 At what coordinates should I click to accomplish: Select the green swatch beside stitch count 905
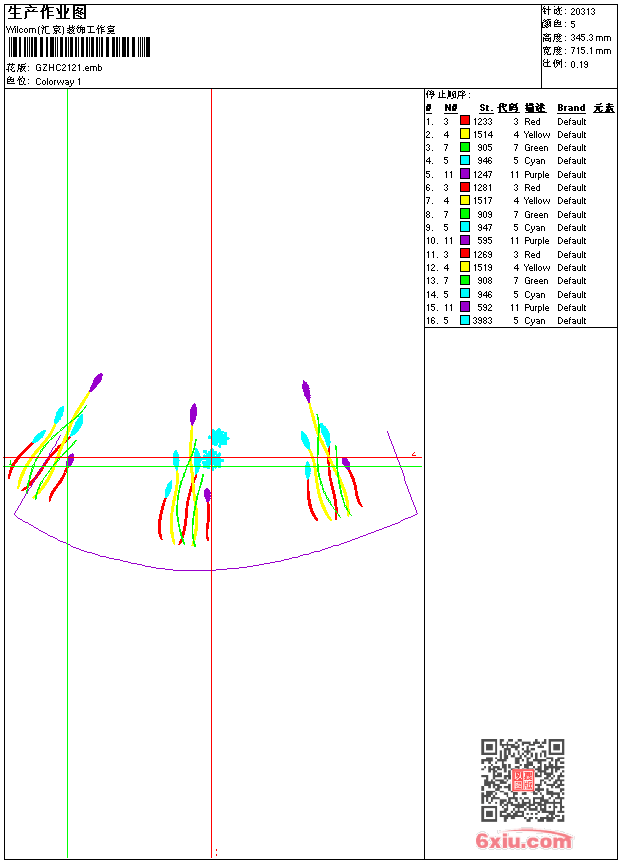pos(465,147)
